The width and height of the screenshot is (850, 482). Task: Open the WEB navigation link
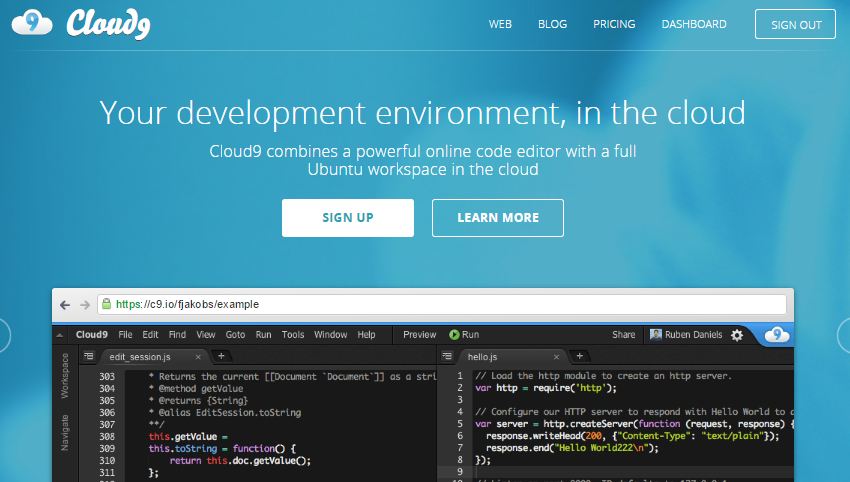pos(500,24)
